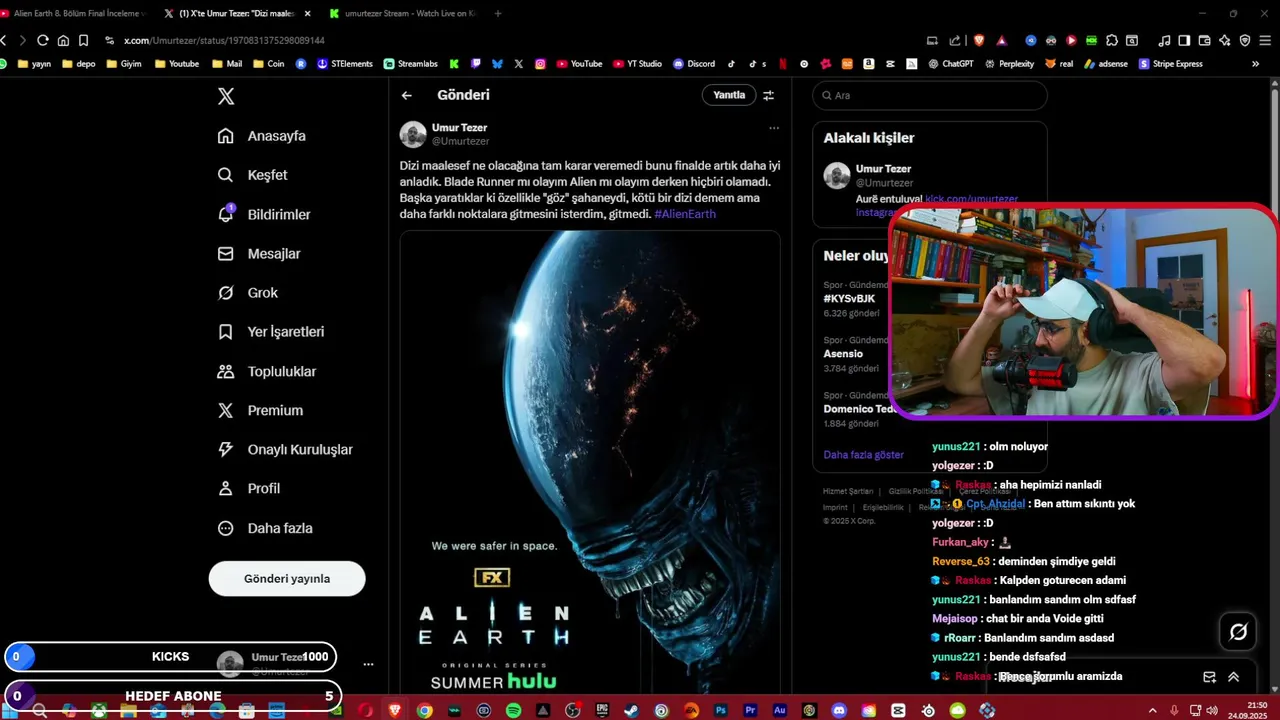
Task: Open STElements bookmark
Action: point(345,63)
